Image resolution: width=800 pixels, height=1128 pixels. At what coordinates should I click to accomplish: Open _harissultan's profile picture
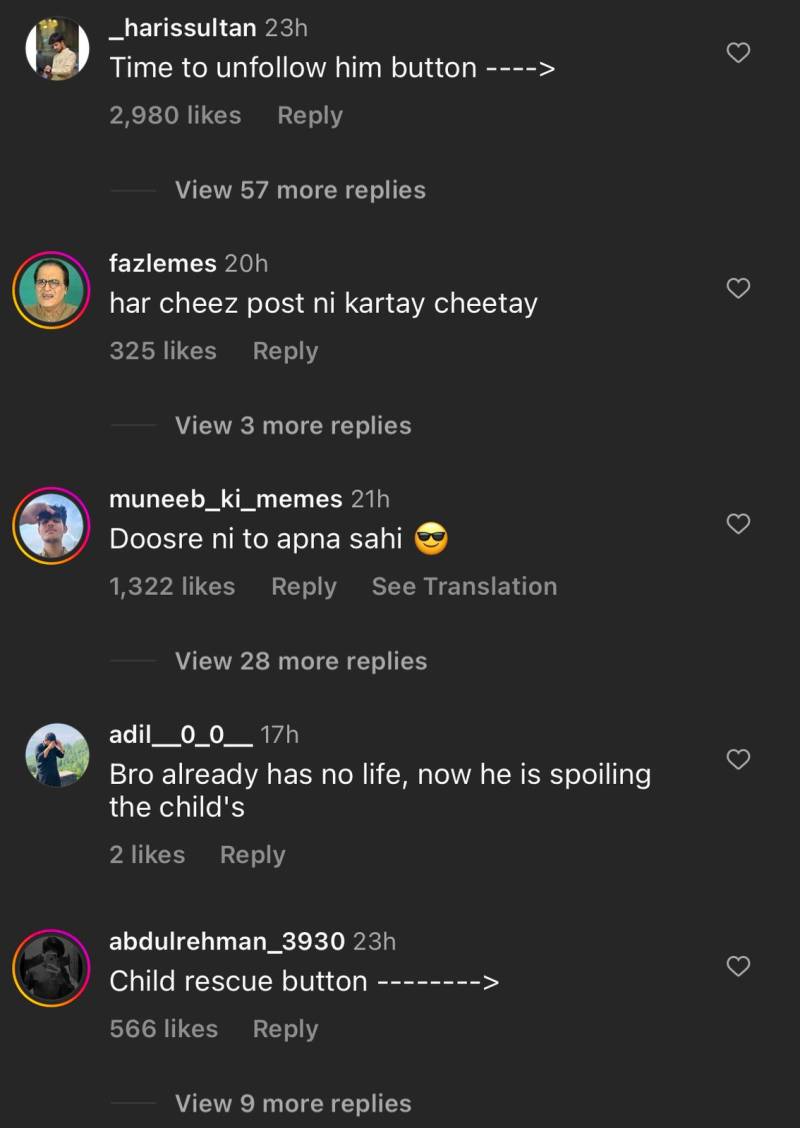point(57,49)
